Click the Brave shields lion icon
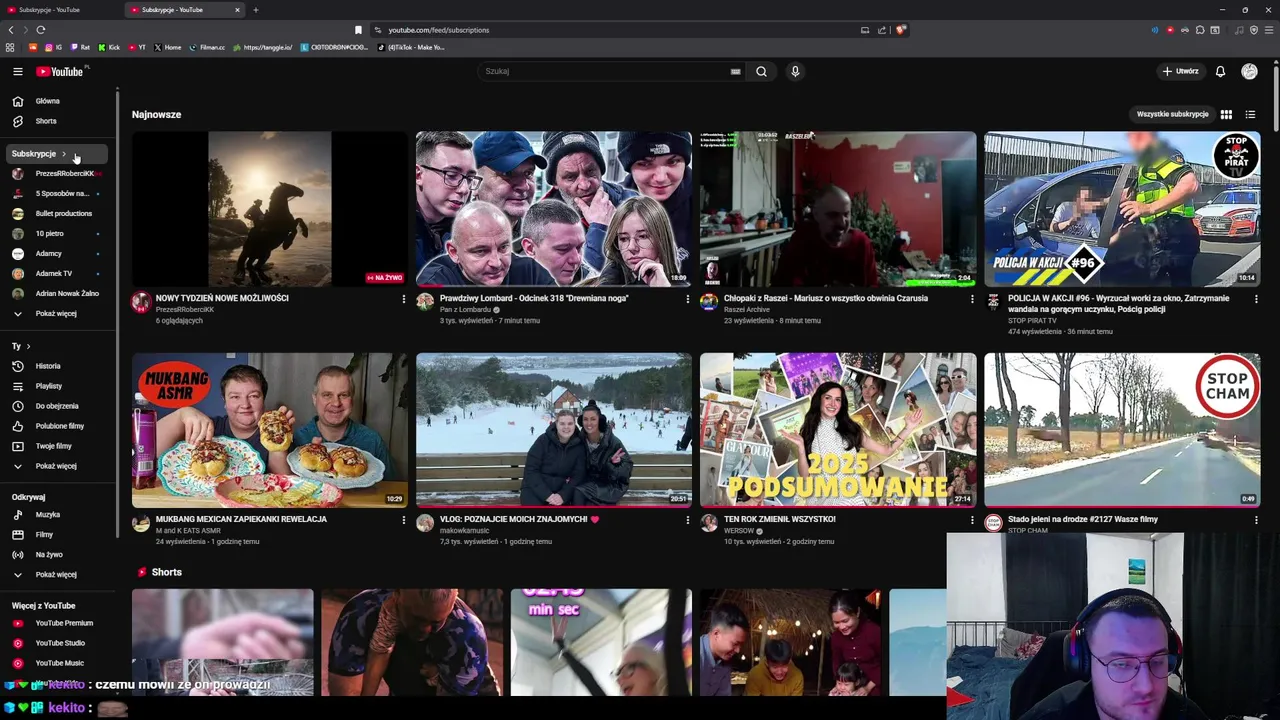Screen dimensions: 1280x720 pos(900,30)
